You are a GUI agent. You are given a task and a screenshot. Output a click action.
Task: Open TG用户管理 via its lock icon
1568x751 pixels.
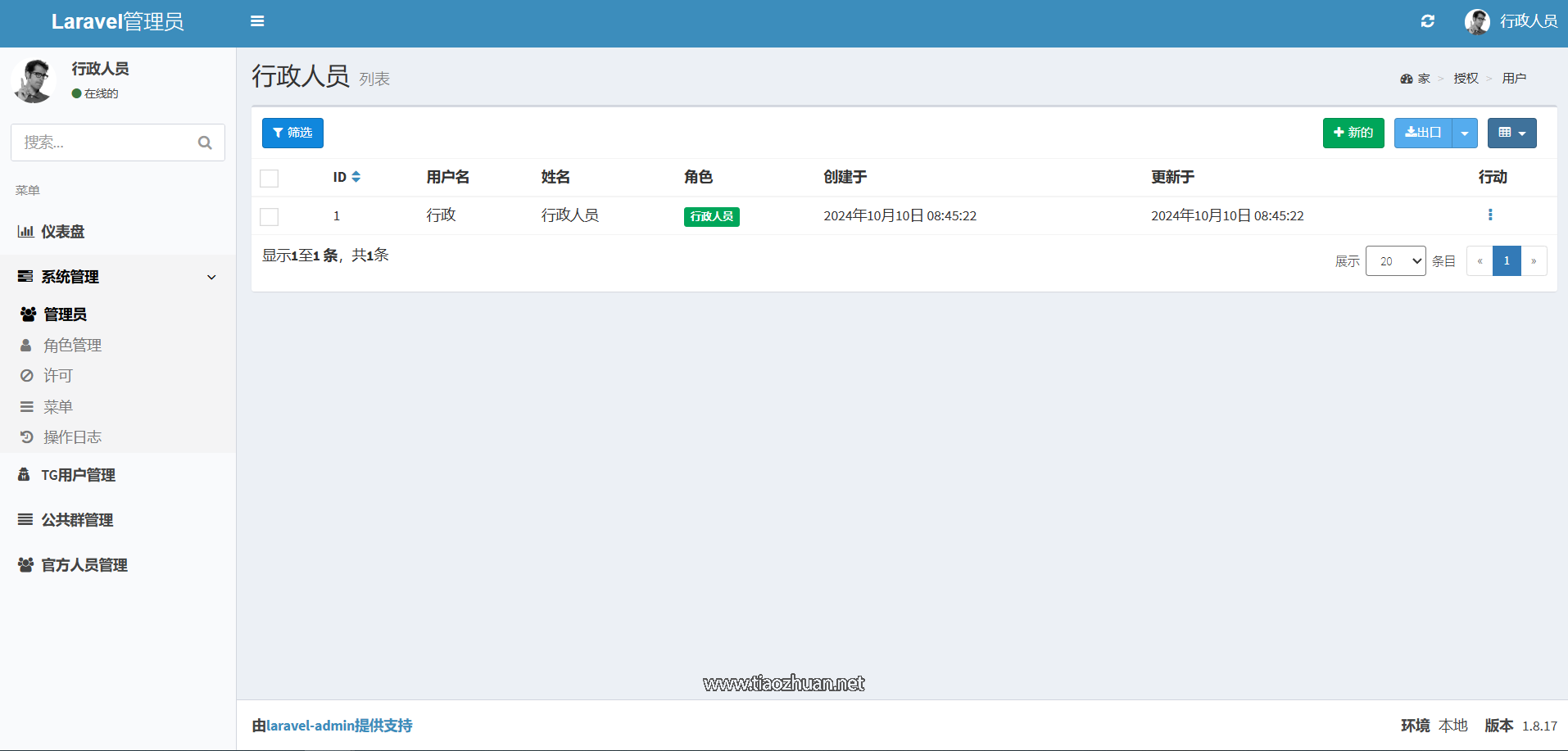[x=25, y=474]
